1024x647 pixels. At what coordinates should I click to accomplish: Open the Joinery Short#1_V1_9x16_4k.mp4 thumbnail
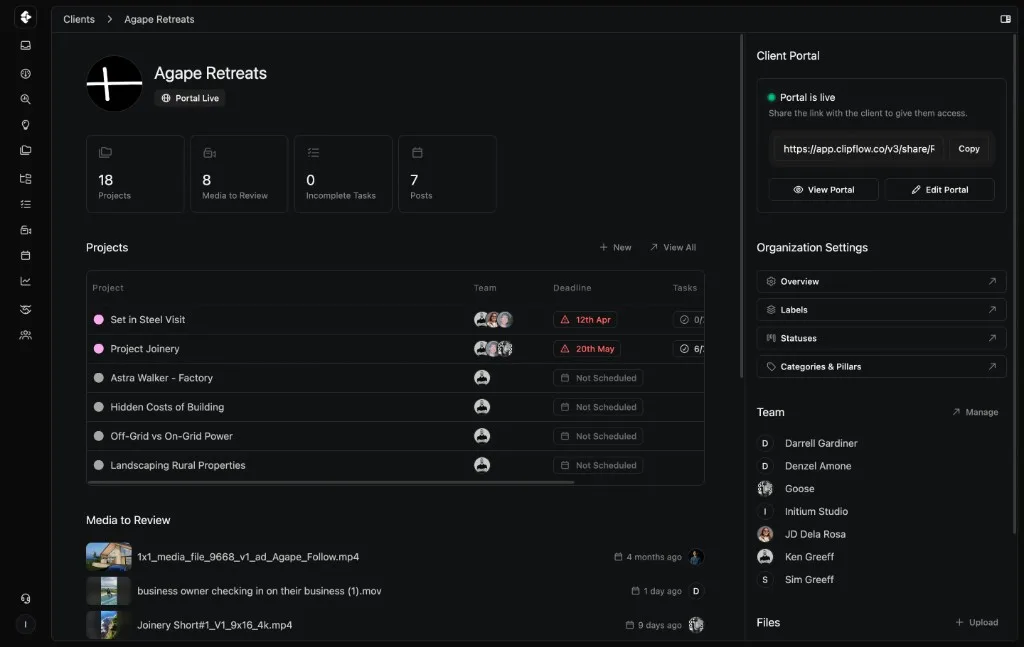109,625
